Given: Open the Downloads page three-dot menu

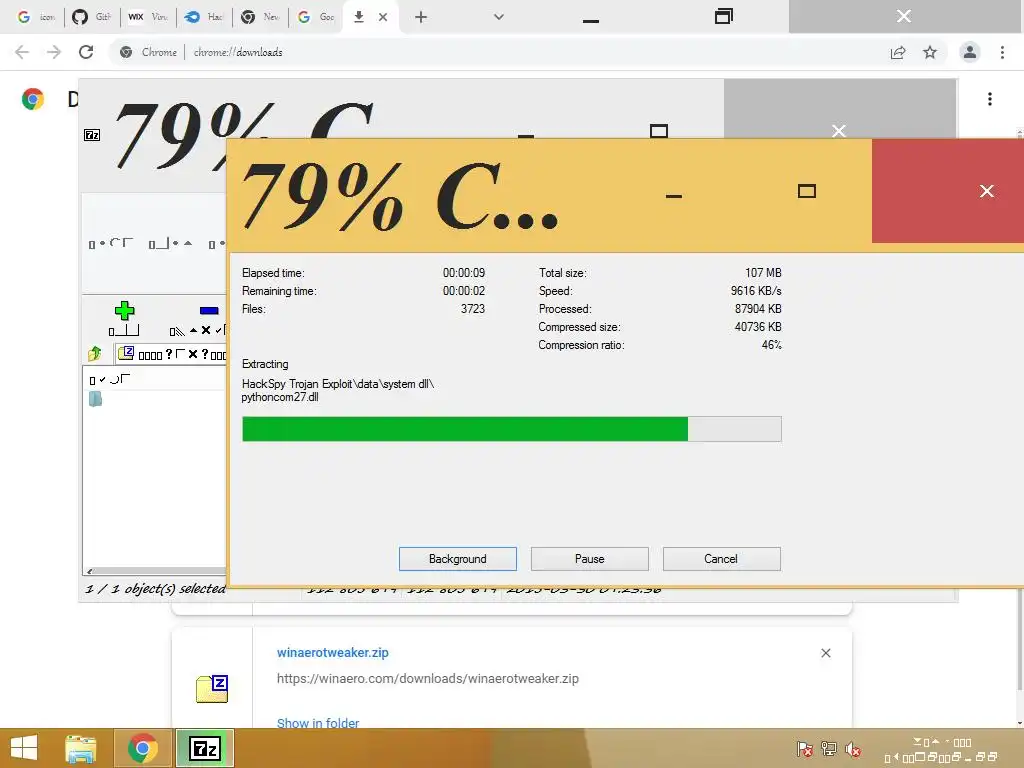Looking at the screenshot, I should coord(990,99).
